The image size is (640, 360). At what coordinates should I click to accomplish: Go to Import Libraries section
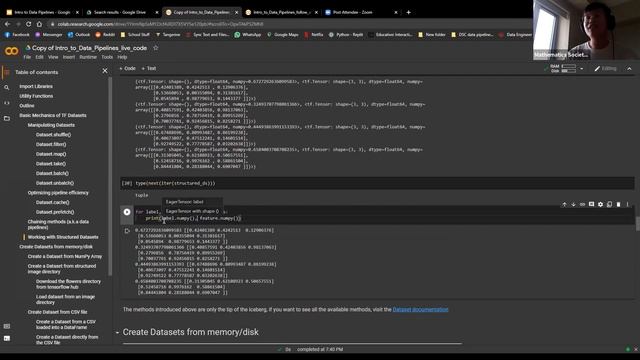36,87
